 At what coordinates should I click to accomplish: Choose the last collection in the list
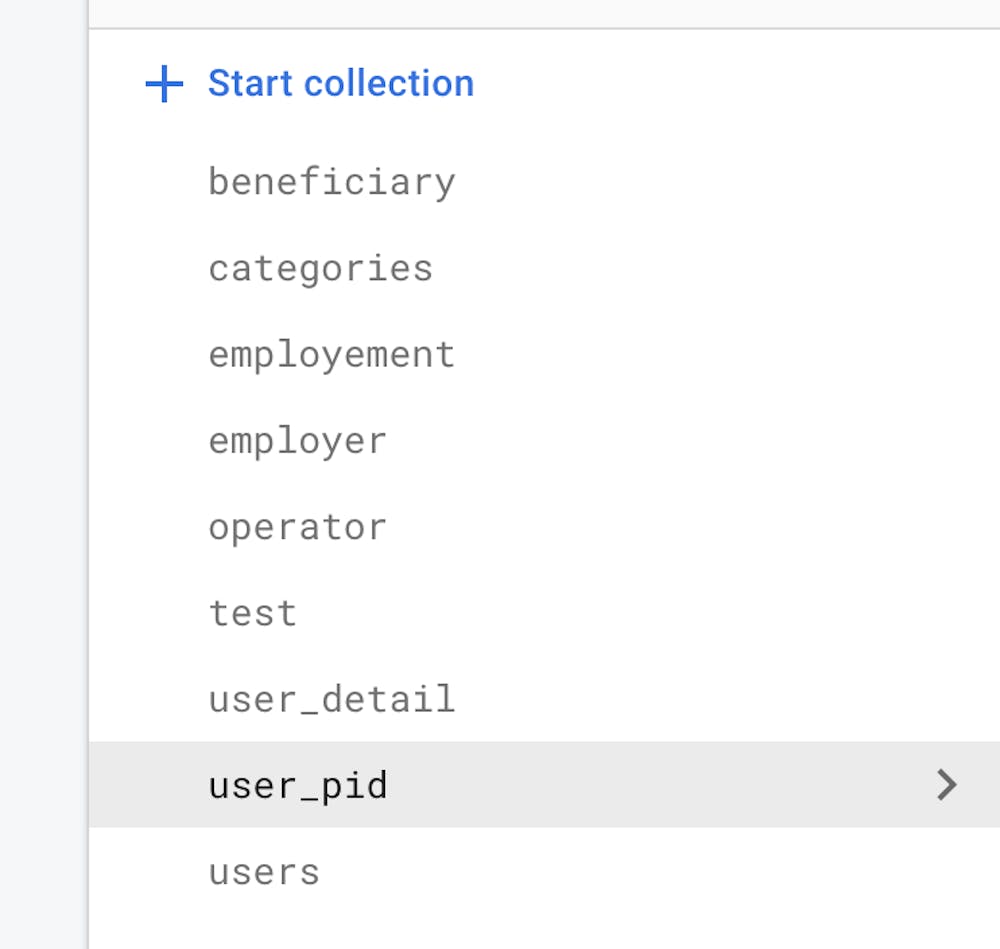[264, 871]
